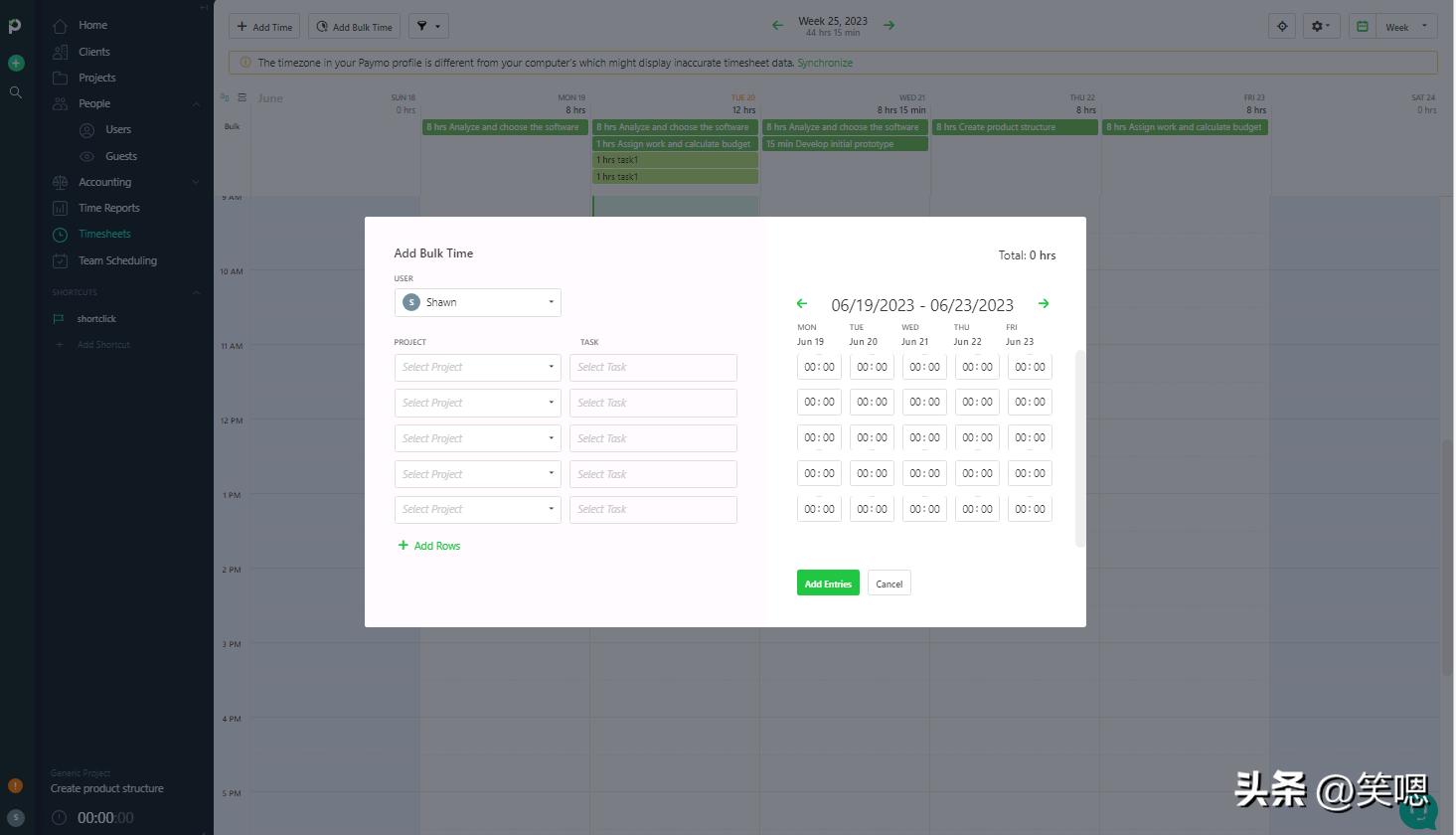
Task: Click the filter funnel button in the toolbar
Action: tap(428, 27)
